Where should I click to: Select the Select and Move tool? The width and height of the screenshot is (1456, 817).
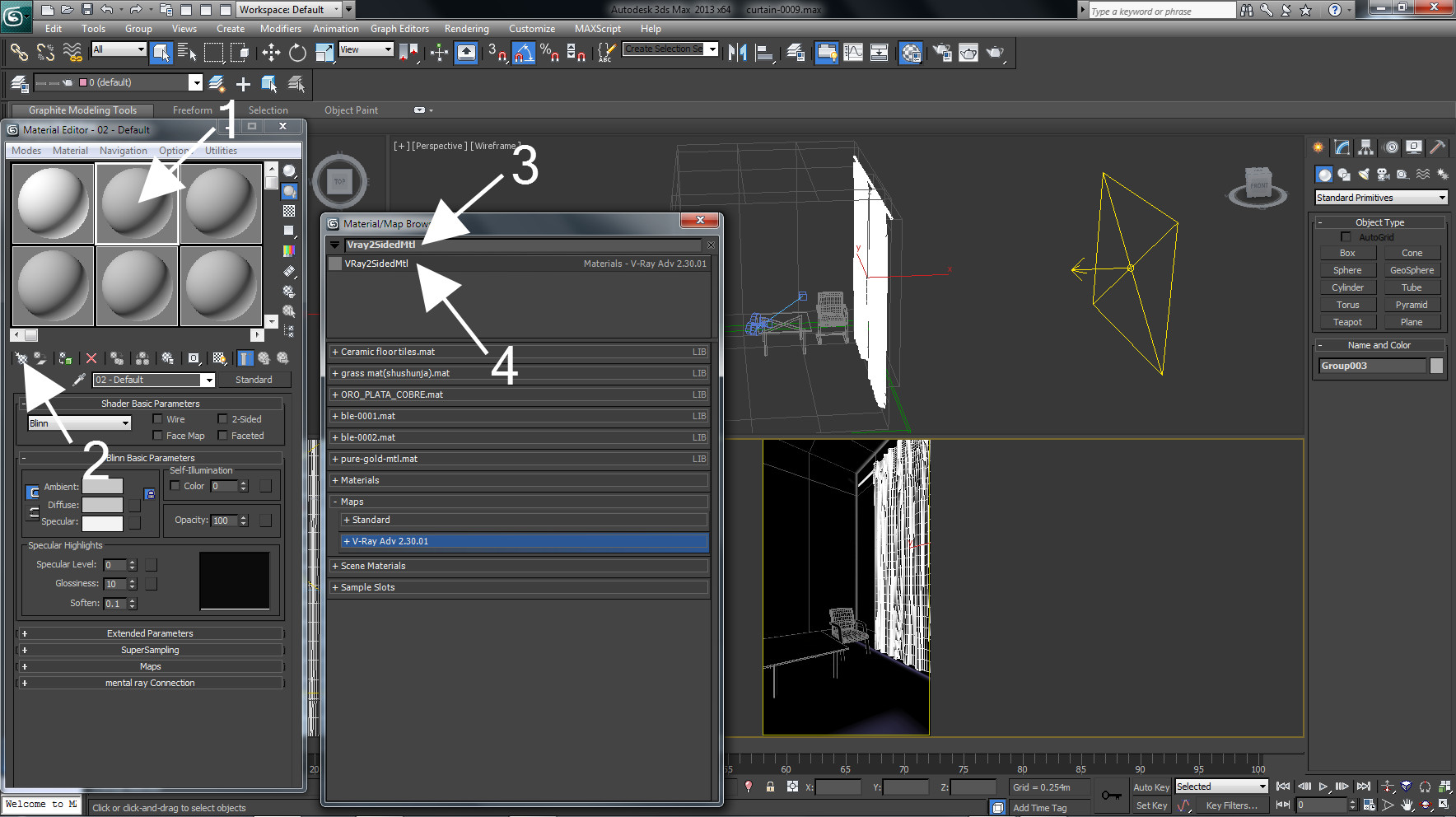271,53
